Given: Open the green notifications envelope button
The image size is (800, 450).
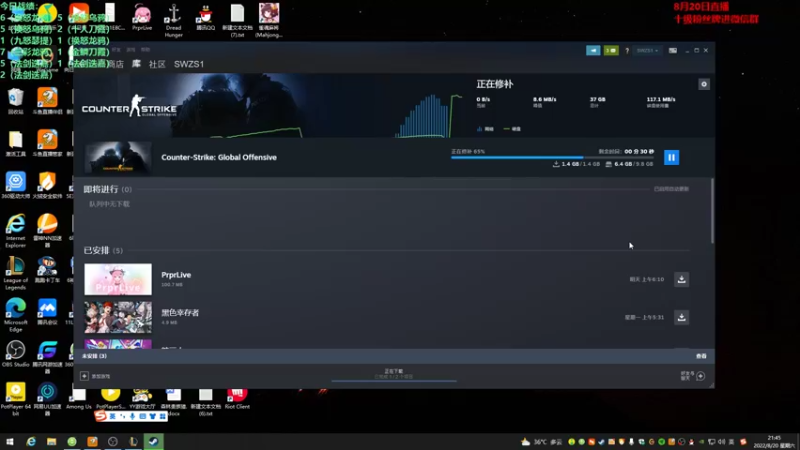Looking at the screenshot, I should 611,51.
